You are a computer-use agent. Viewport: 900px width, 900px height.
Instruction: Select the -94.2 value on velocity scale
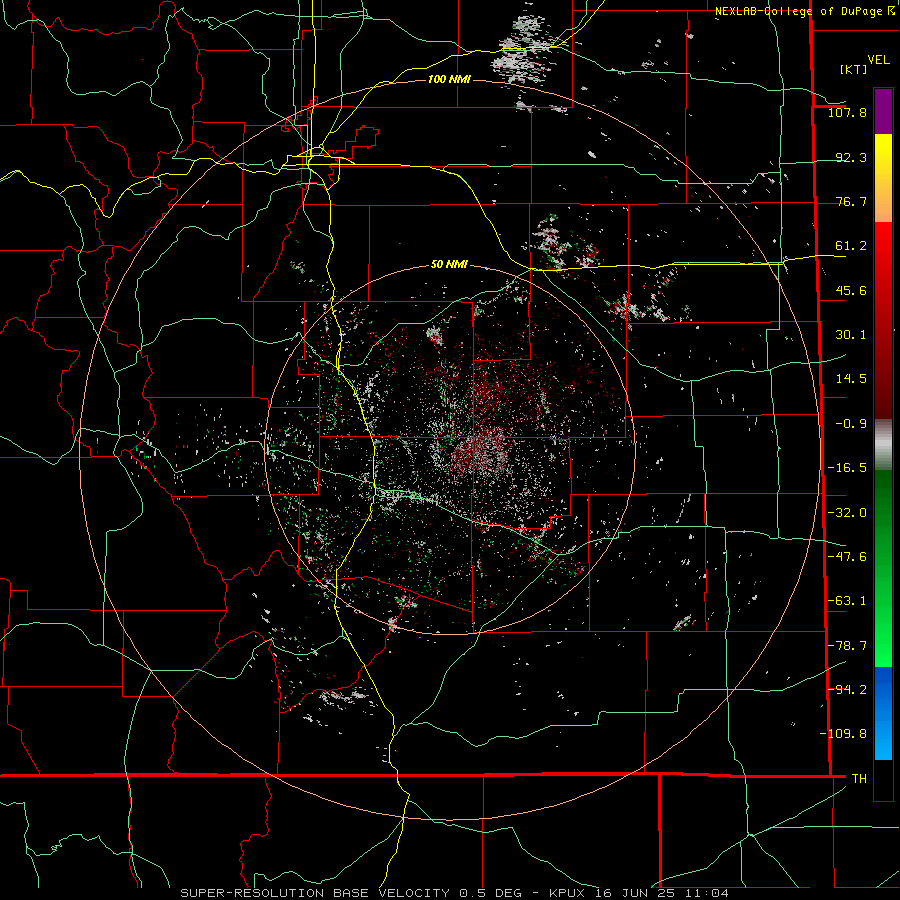(x=847, y=689)
